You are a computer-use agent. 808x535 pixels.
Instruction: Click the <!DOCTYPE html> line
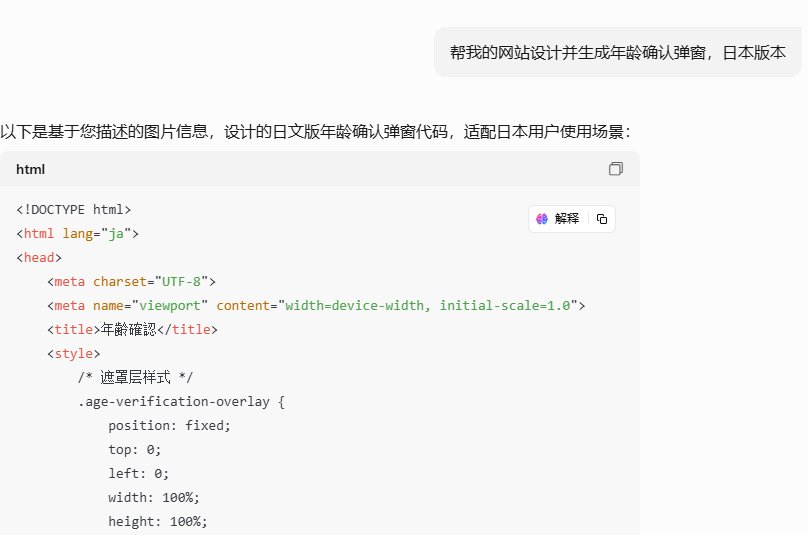tap(74, 210)
